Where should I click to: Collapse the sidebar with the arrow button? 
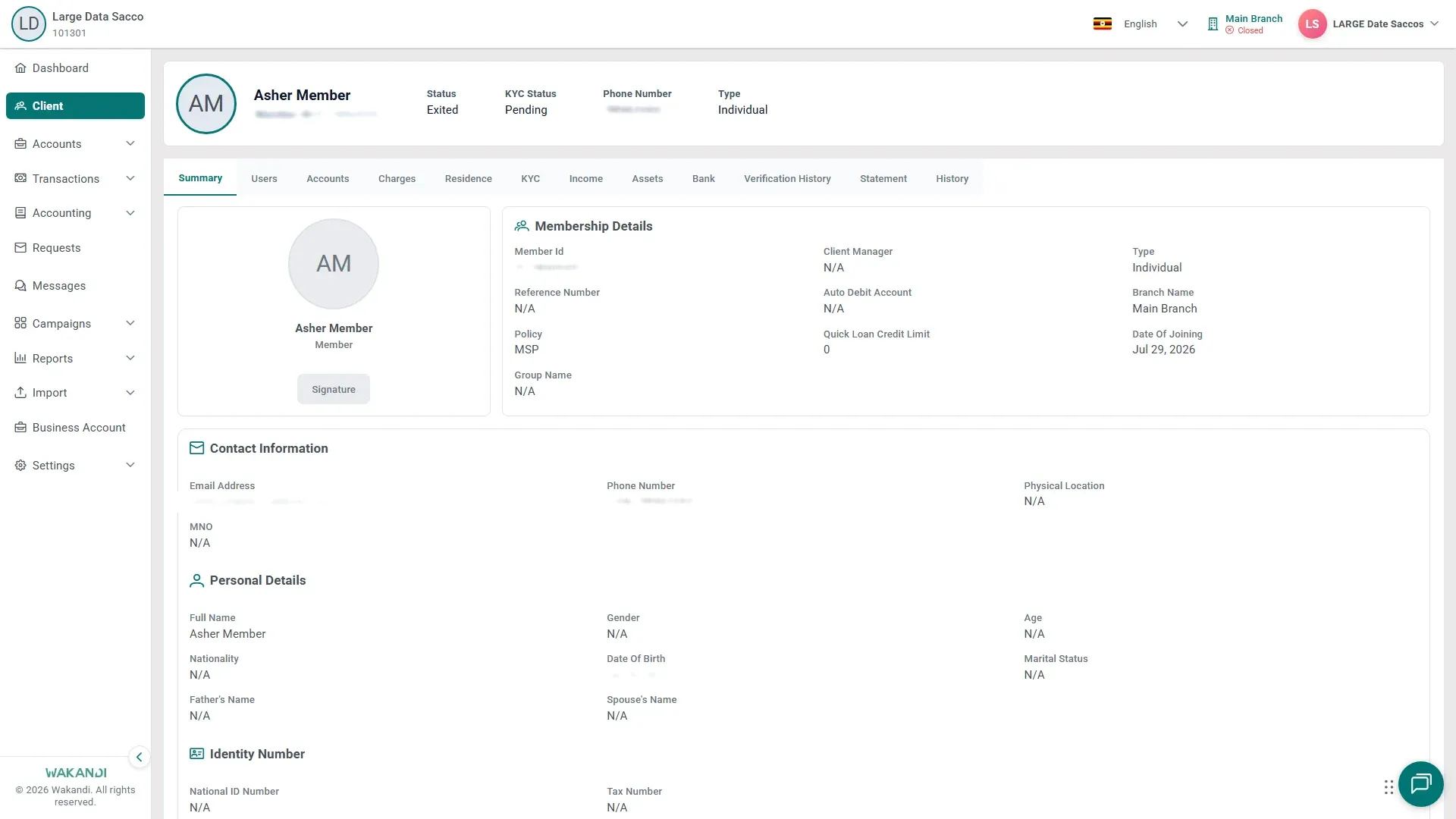tap(139, 757)
